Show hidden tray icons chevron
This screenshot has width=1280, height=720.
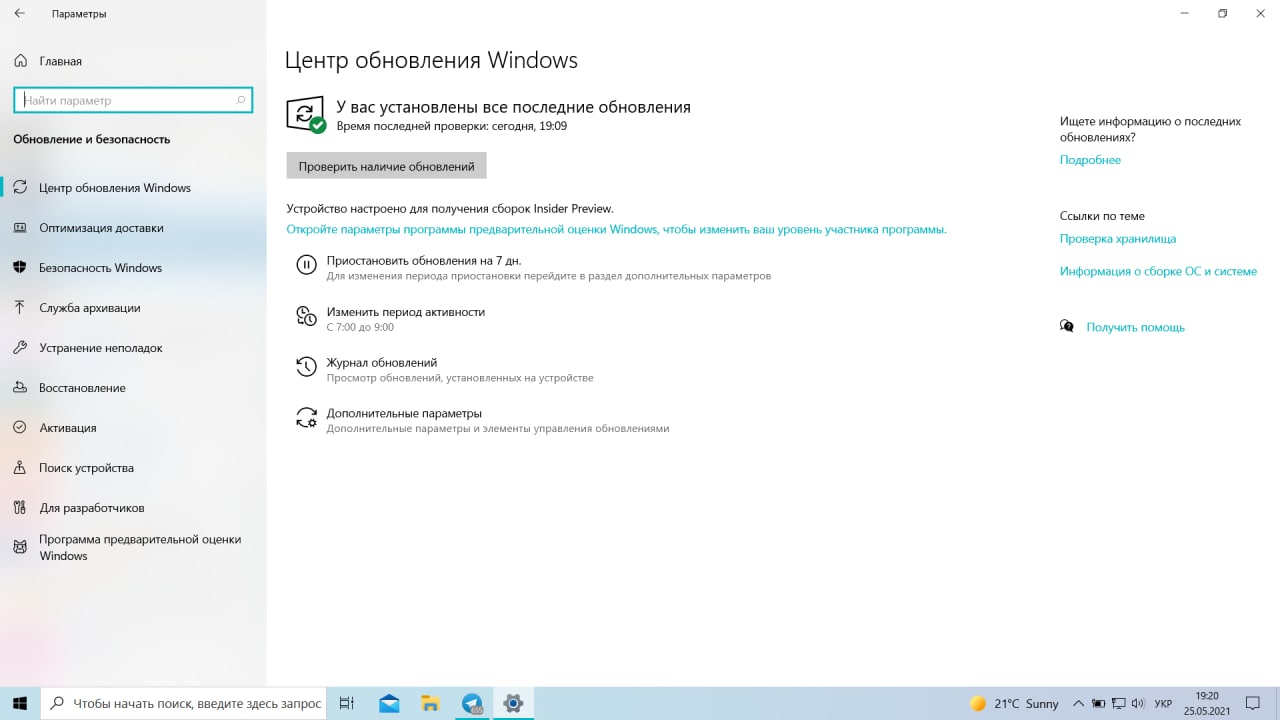point(1079,703)
